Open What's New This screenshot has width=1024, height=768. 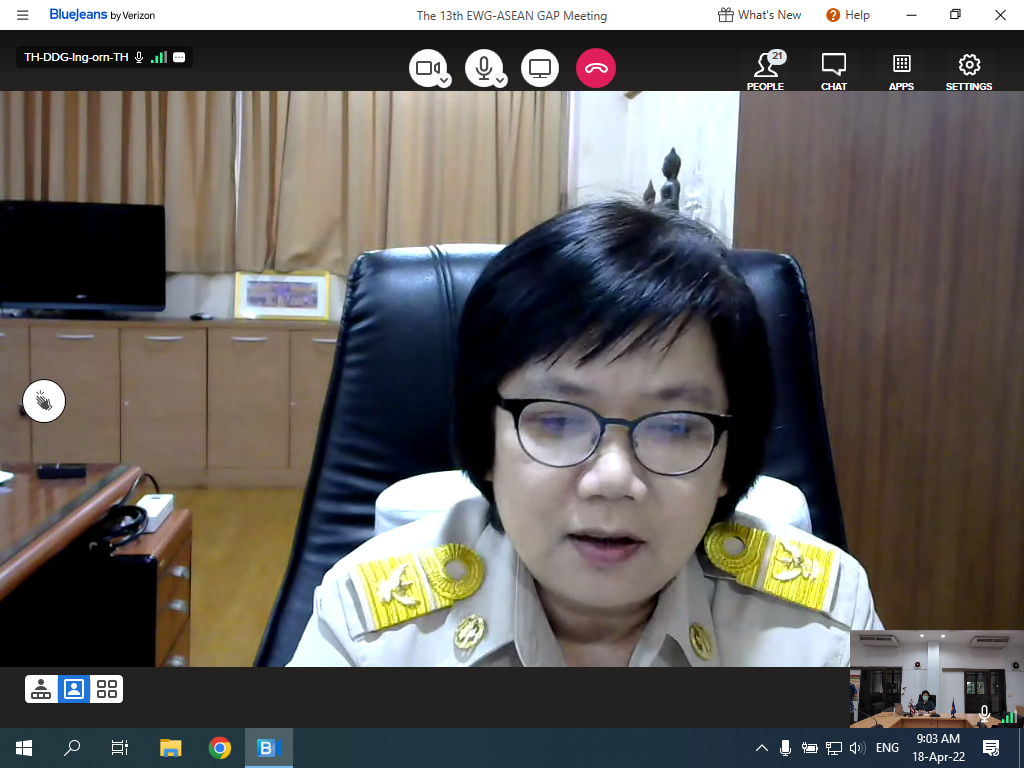[760, 15]
